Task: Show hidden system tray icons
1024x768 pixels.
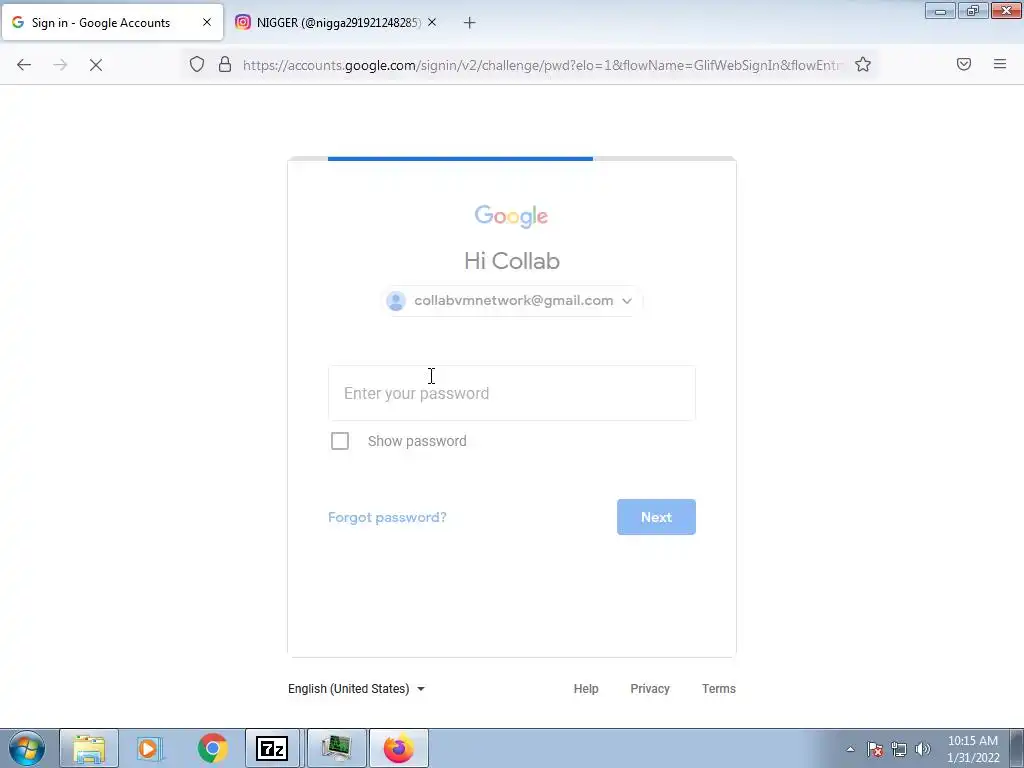Action: tap(850, 749)
